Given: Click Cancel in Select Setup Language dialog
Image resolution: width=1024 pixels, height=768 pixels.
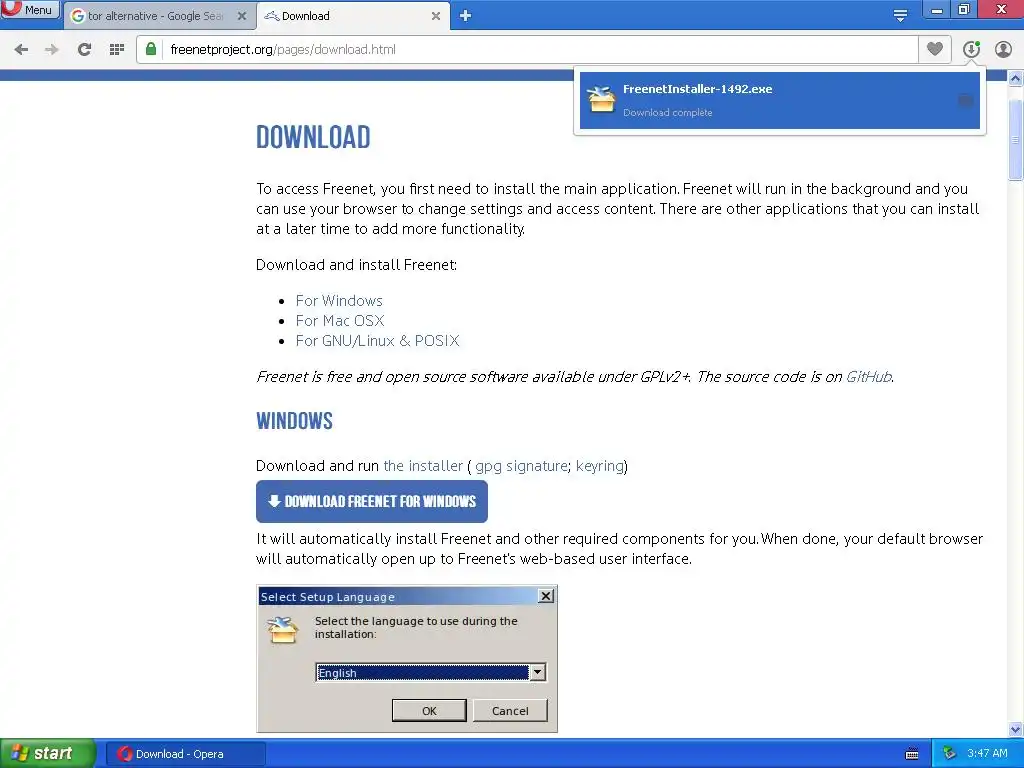Looking at the screenshot, I should tap(510, 711).
